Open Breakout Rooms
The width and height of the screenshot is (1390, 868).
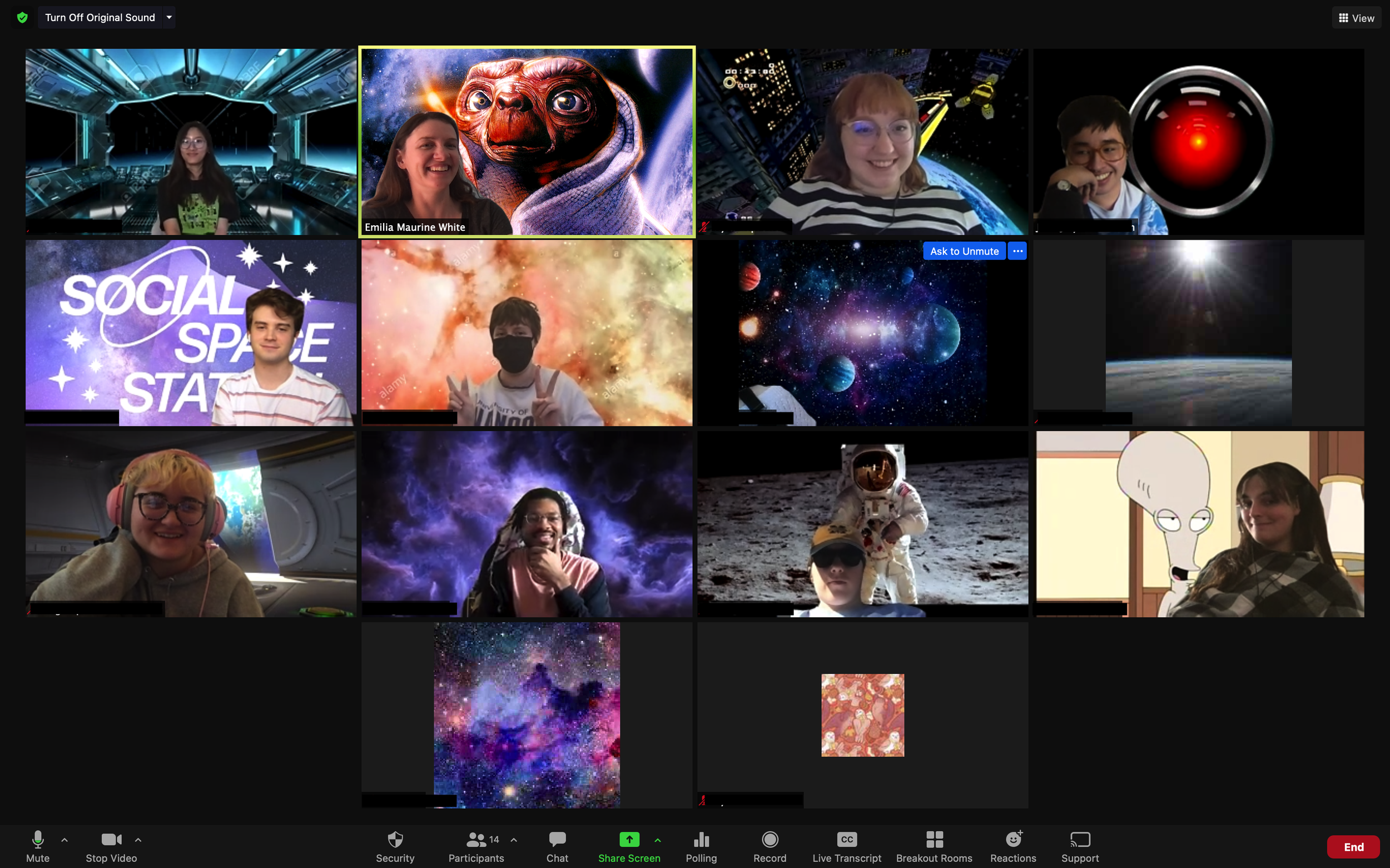point(934,846)
